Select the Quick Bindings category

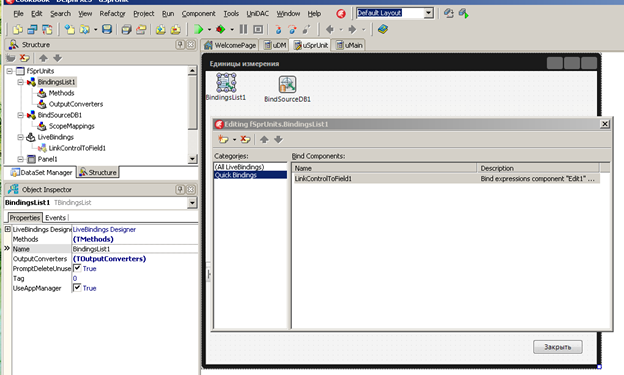pyautogui.click(x=250, y=175)
